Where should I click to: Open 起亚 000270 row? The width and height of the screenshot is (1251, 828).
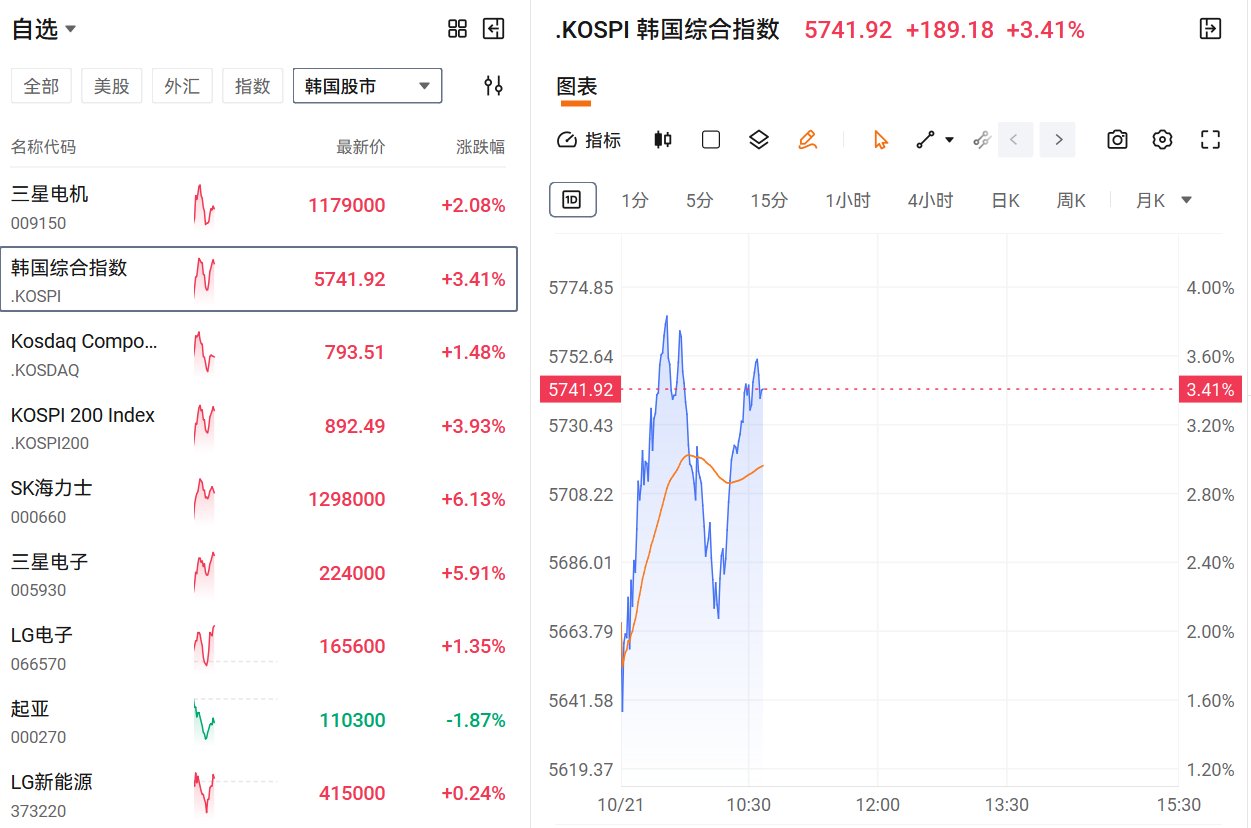coord(259,720)
